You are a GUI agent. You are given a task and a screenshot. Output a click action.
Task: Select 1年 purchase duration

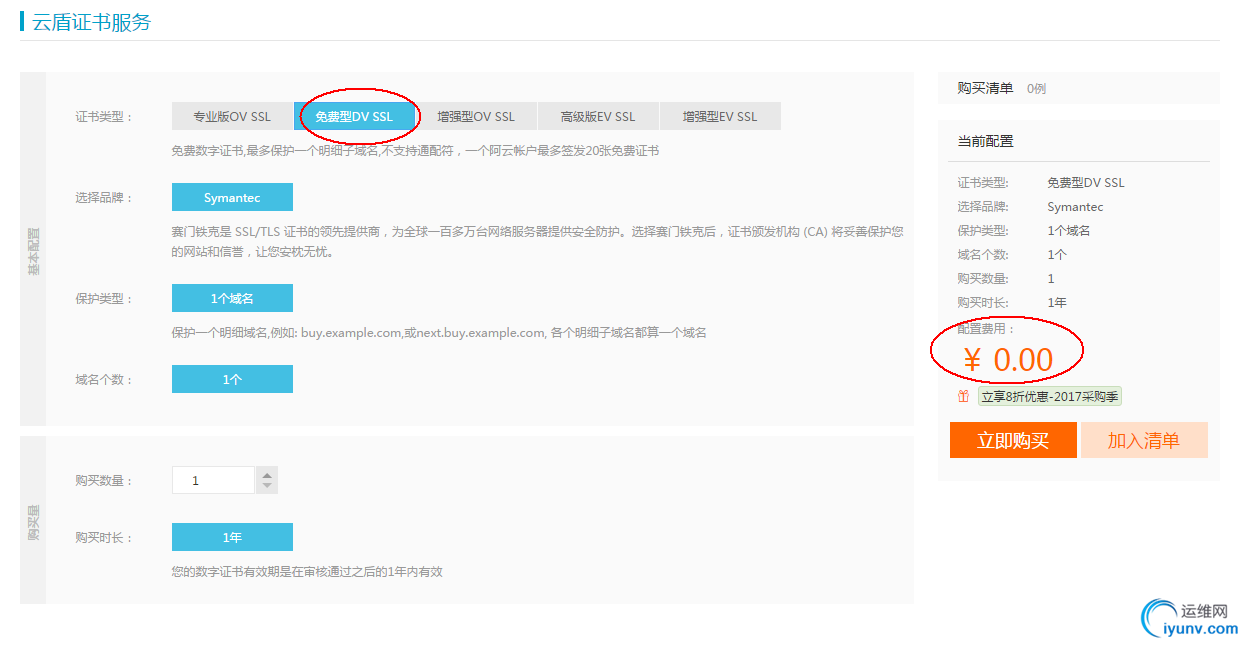(x=232, y=537)
